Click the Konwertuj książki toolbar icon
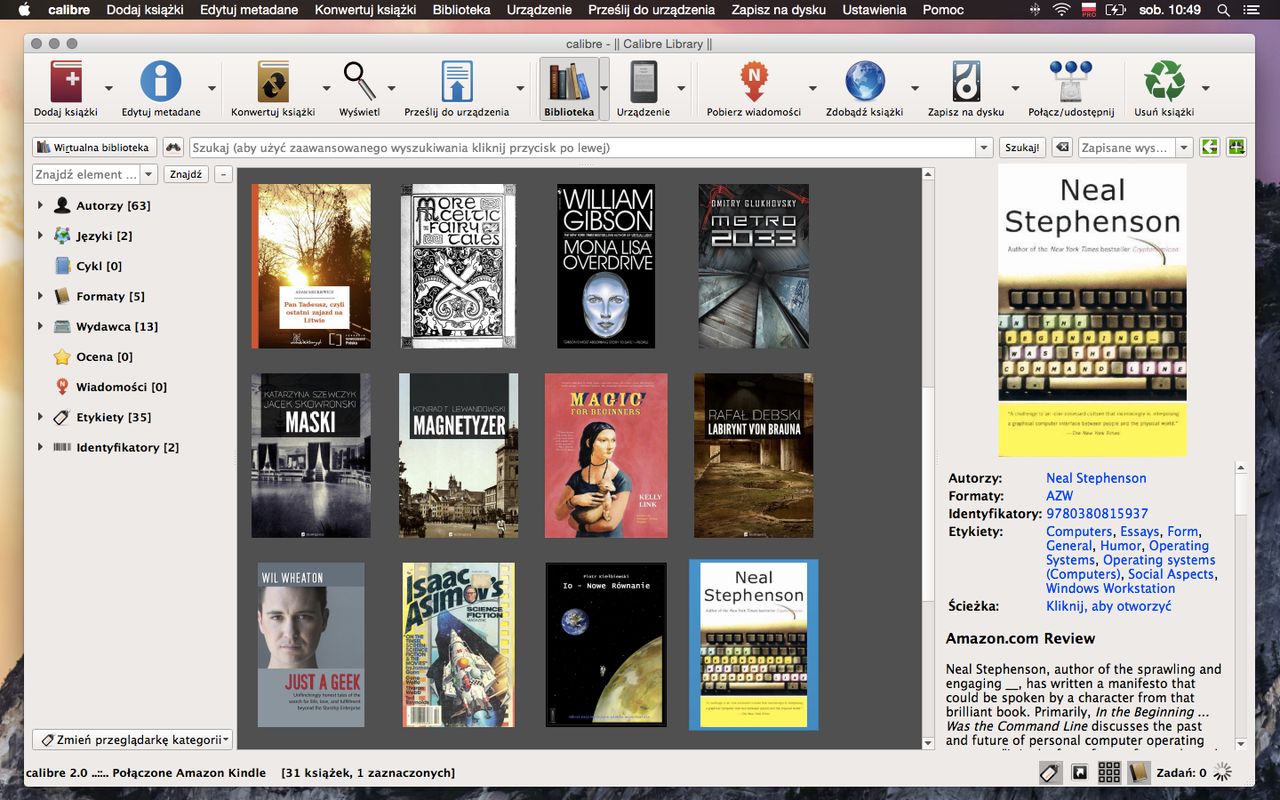 tap(272, 82)
